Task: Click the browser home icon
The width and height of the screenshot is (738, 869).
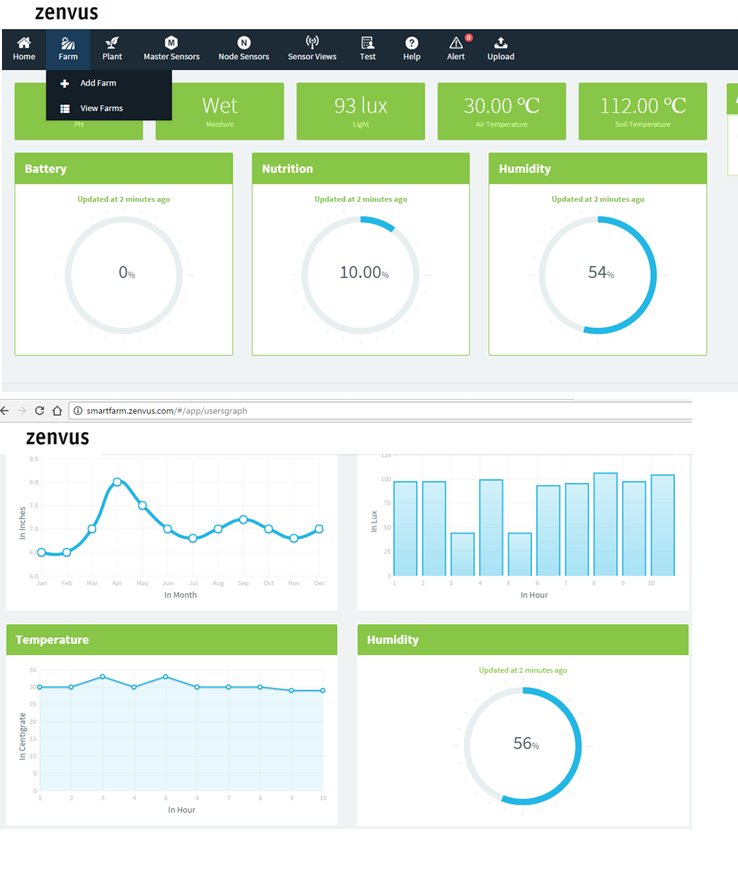Action: coord(57,411)
